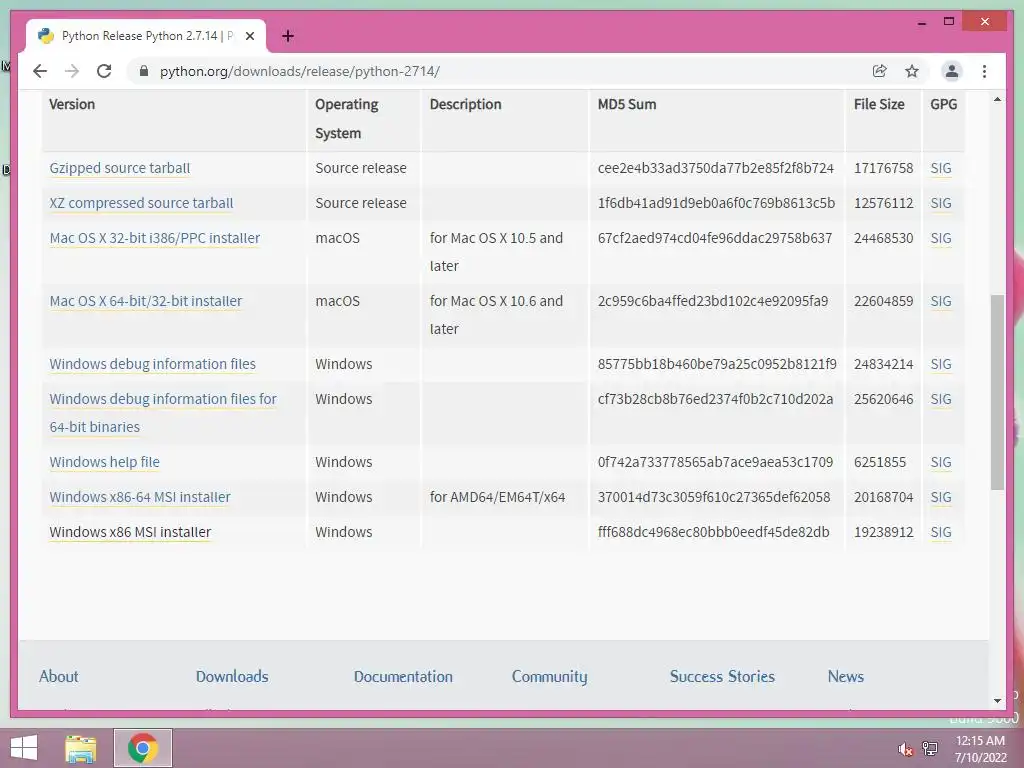Image resolution: width=1024 pixels, height=768 pixels.
Task: Open SIG for Mac 64-bit/32-bit installer
Action: pos(940,301)
